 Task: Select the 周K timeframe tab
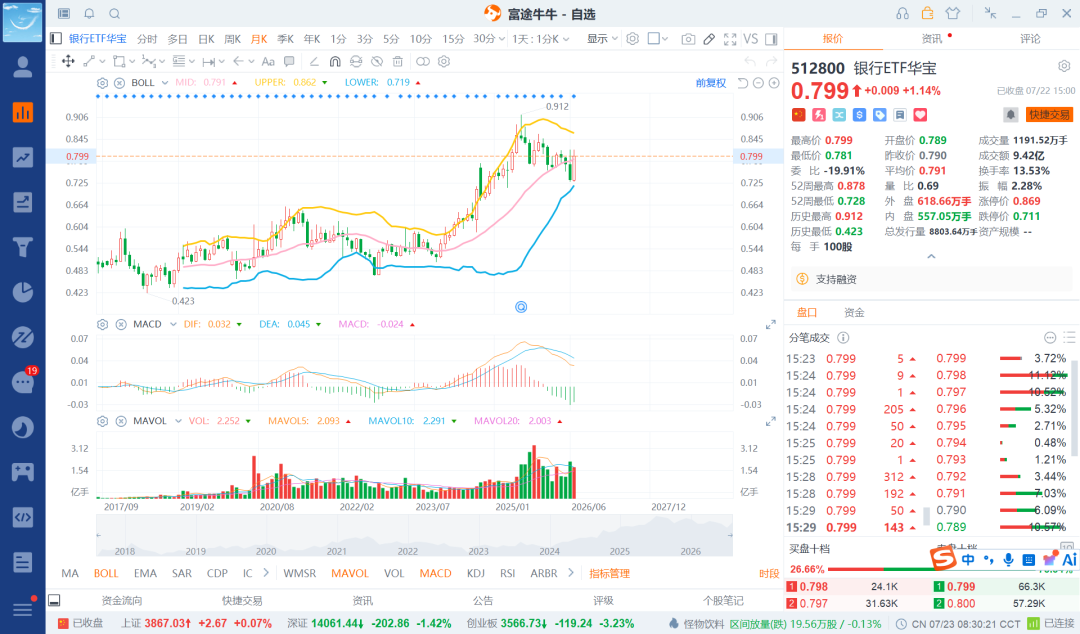tap(233, 39)
